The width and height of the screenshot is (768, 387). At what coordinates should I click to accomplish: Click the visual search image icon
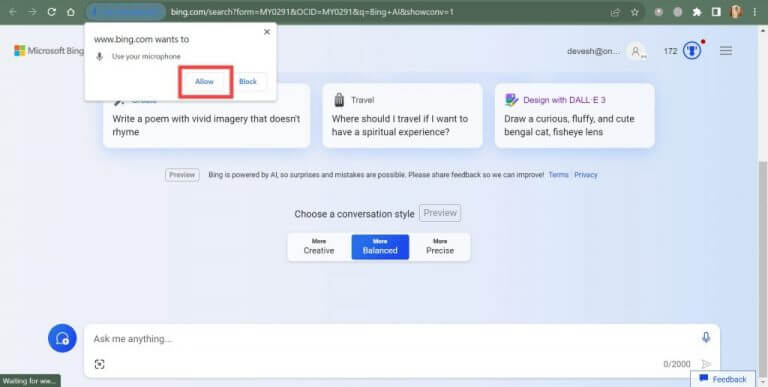99,364
